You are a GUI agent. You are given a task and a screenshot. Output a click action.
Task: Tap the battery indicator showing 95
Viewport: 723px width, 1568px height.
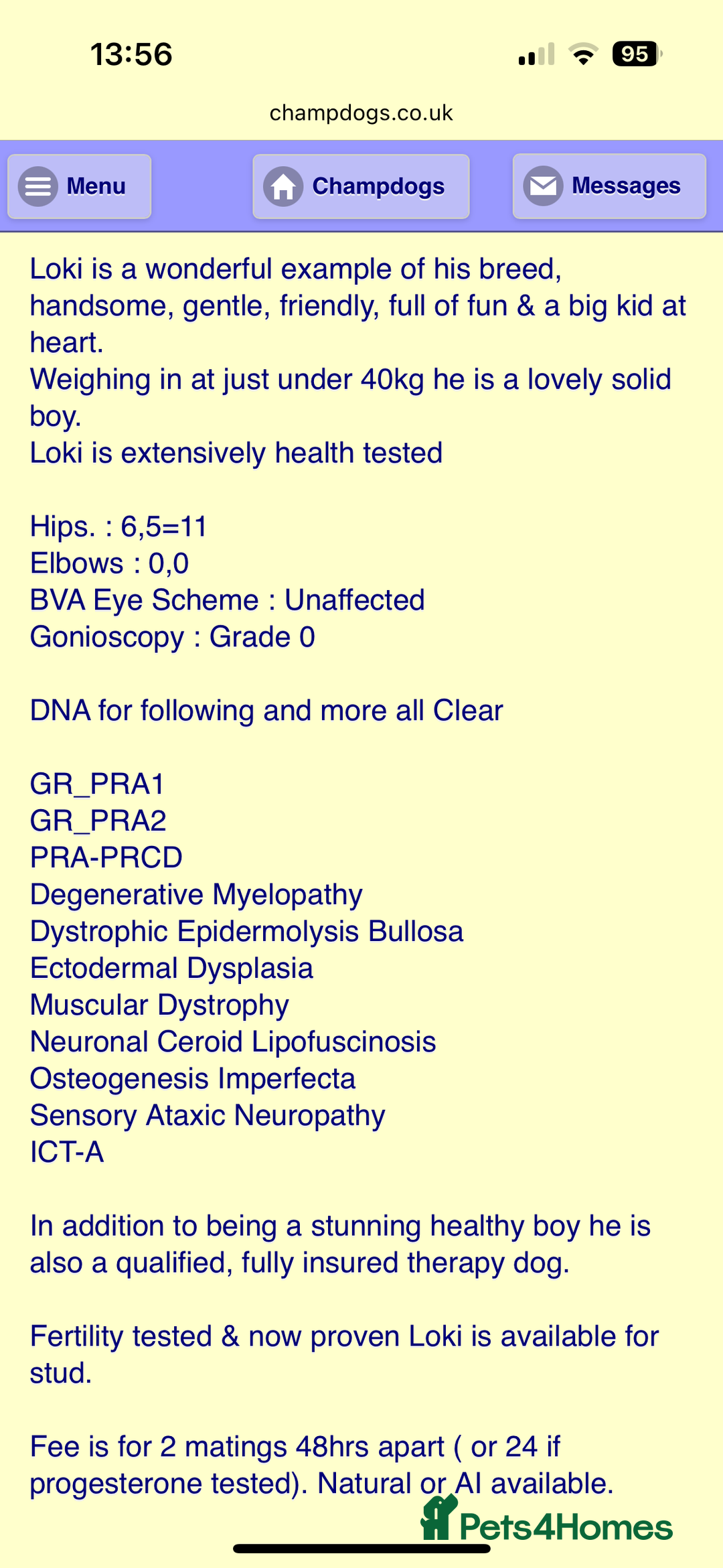point(637,54)
